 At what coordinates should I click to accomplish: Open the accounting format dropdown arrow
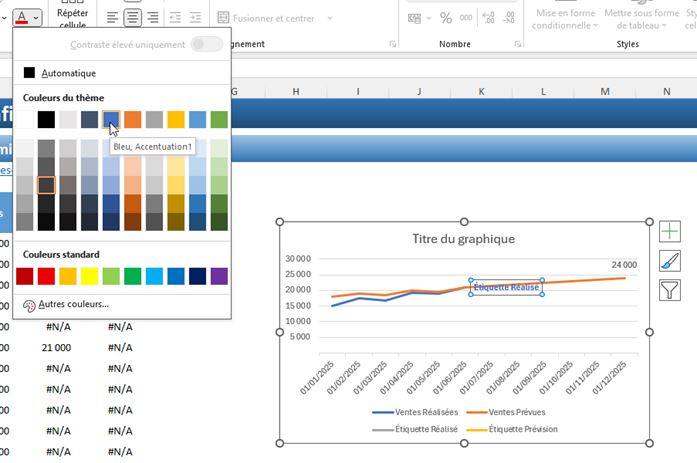(x=429, y=18)
